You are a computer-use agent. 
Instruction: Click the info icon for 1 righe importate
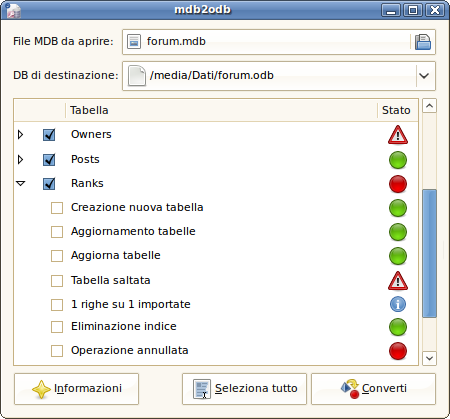pos(398,304)
